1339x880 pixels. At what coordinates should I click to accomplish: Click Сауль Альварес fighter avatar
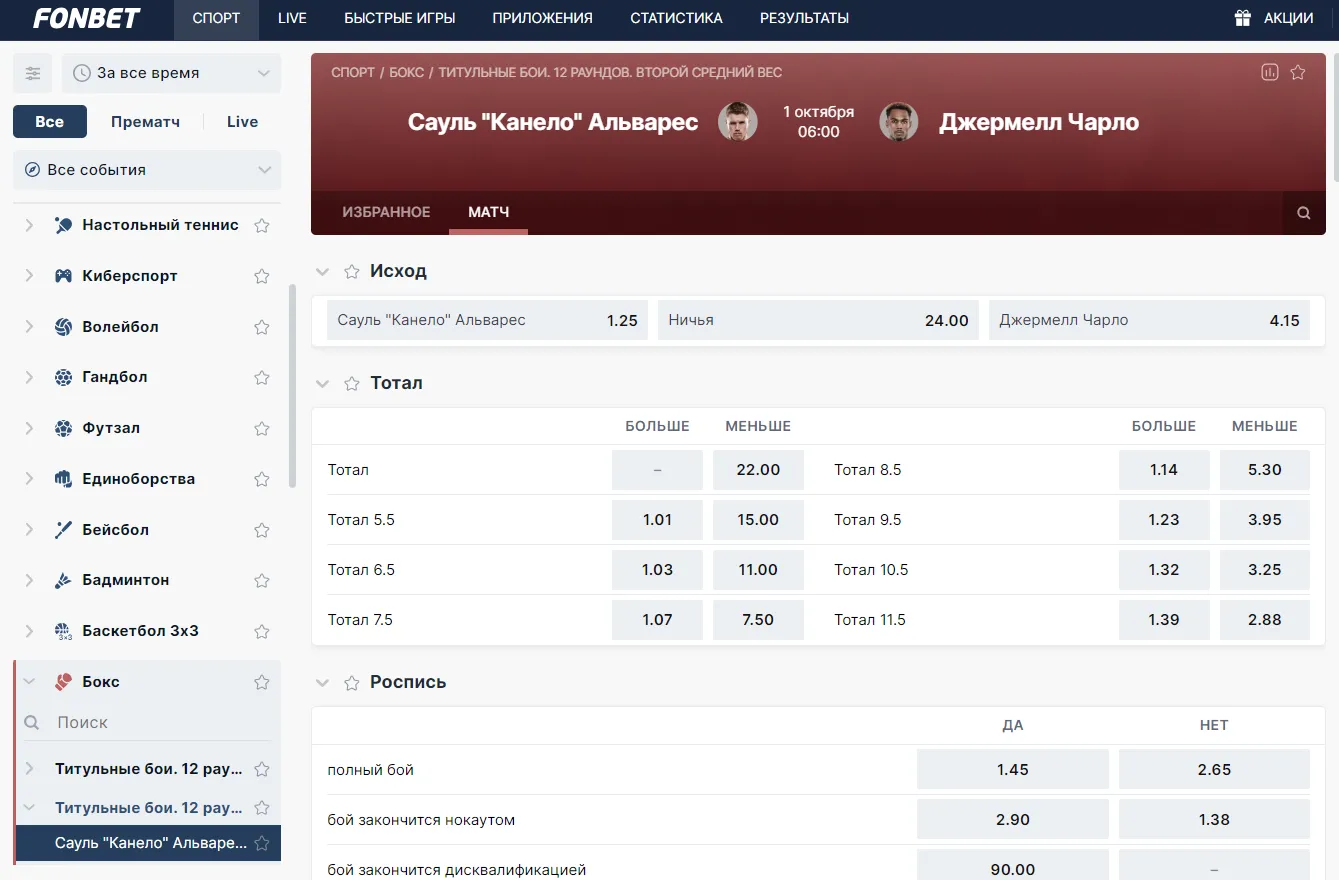click(x=737, y=122)
